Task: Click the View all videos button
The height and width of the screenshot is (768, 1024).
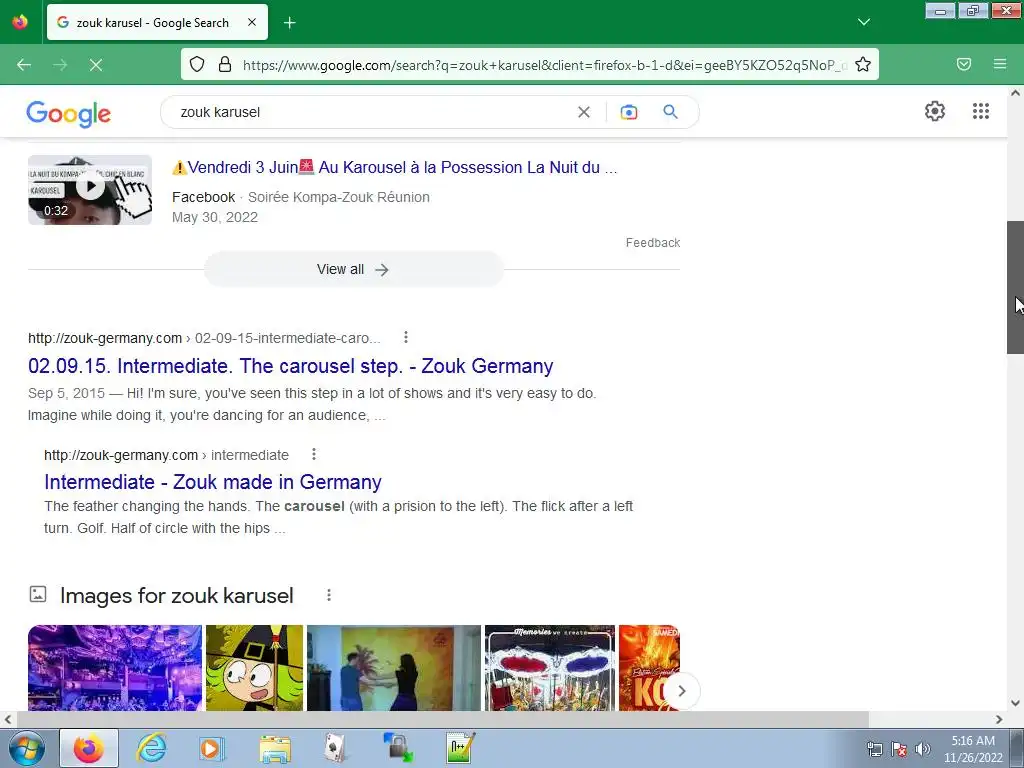Action: point(353,269)
